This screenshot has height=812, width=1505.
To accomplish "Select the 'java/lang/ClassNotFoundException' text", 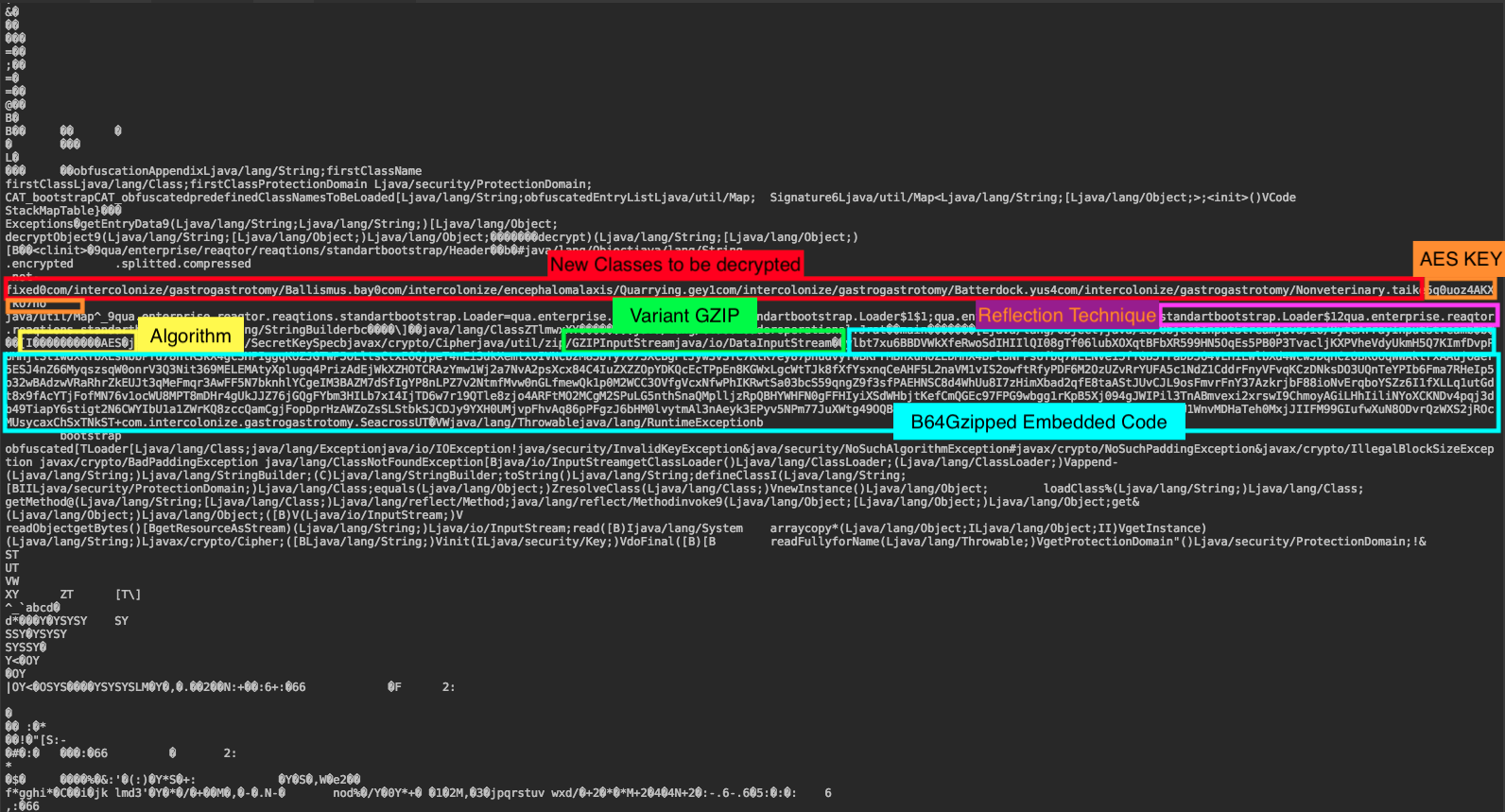I will pos(373,462).
